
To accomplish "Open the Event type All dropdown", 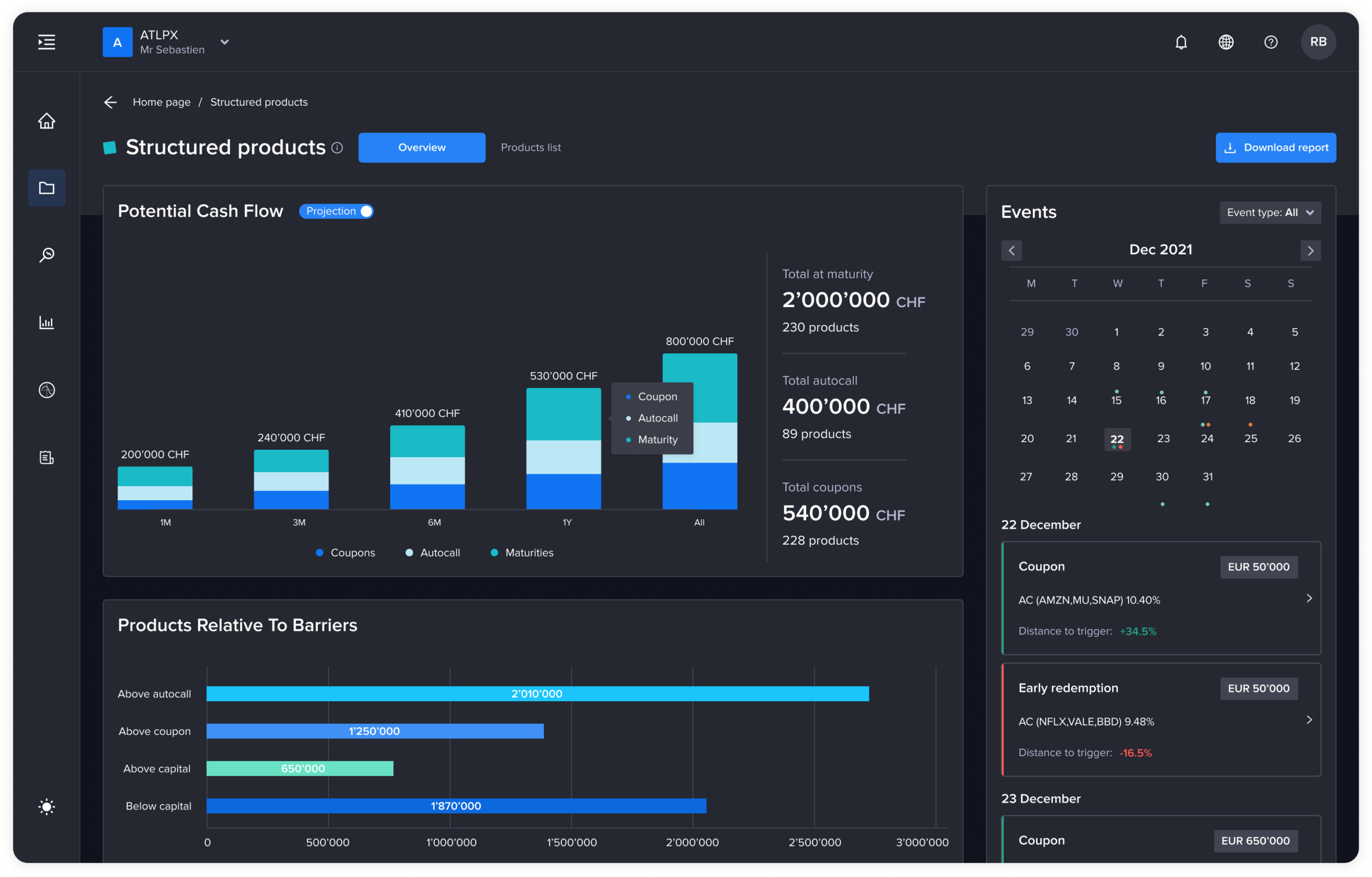I will (x=1270, y=213).
